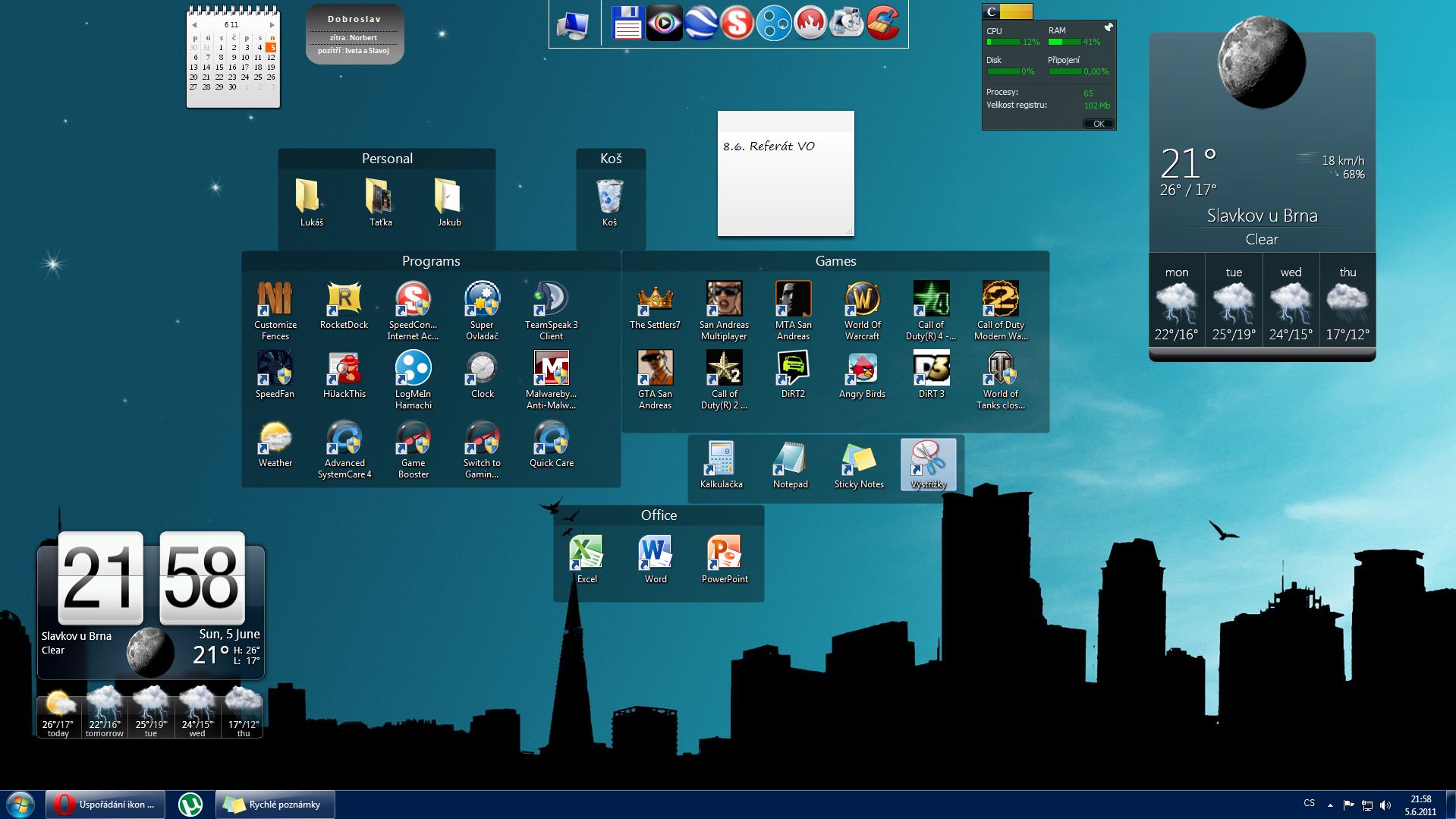
Task: Open LogMeIn Hamachi in Programs fence
Action: coord(413,380)
